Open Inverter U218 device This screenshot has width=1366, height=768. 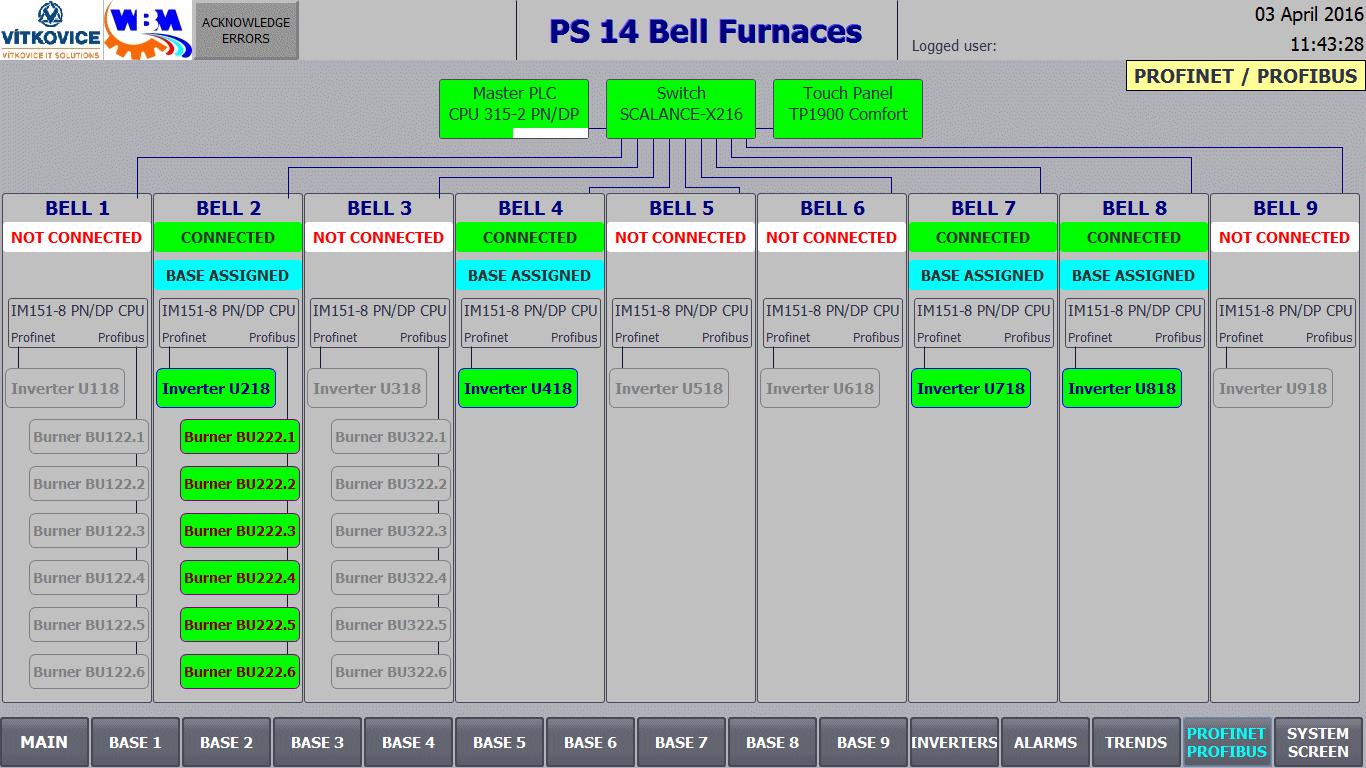(216, 388)
